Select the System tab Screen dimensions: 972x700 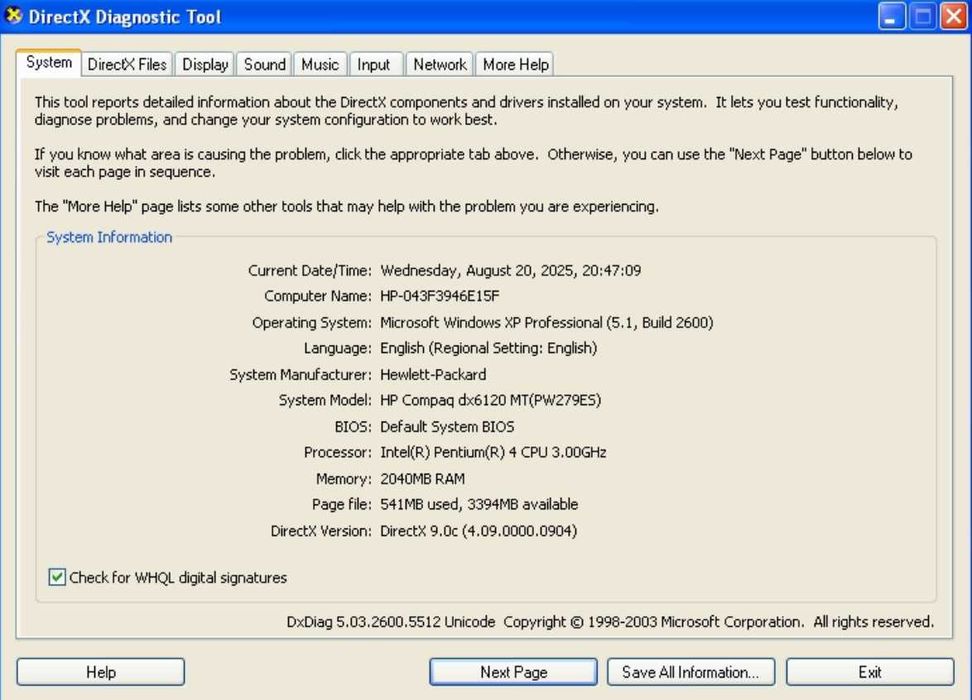click(x=49, y=63)
